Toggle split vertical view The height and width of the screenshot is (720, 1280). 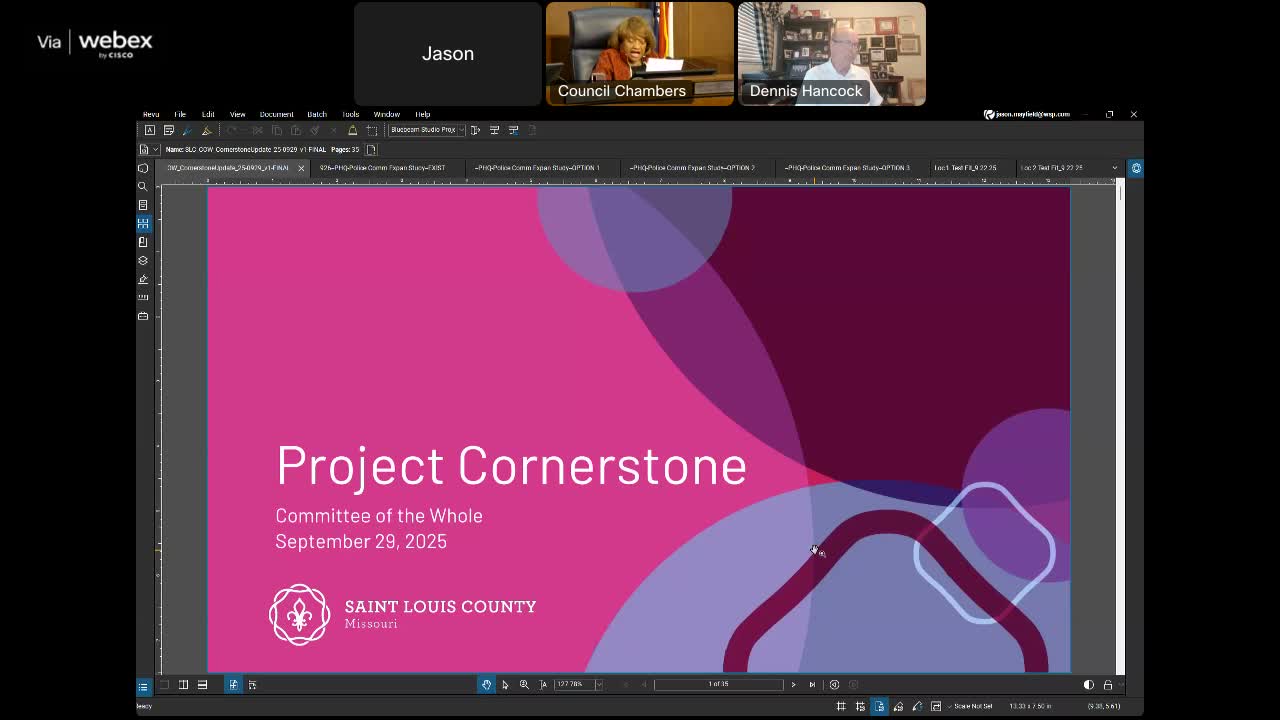183,685
